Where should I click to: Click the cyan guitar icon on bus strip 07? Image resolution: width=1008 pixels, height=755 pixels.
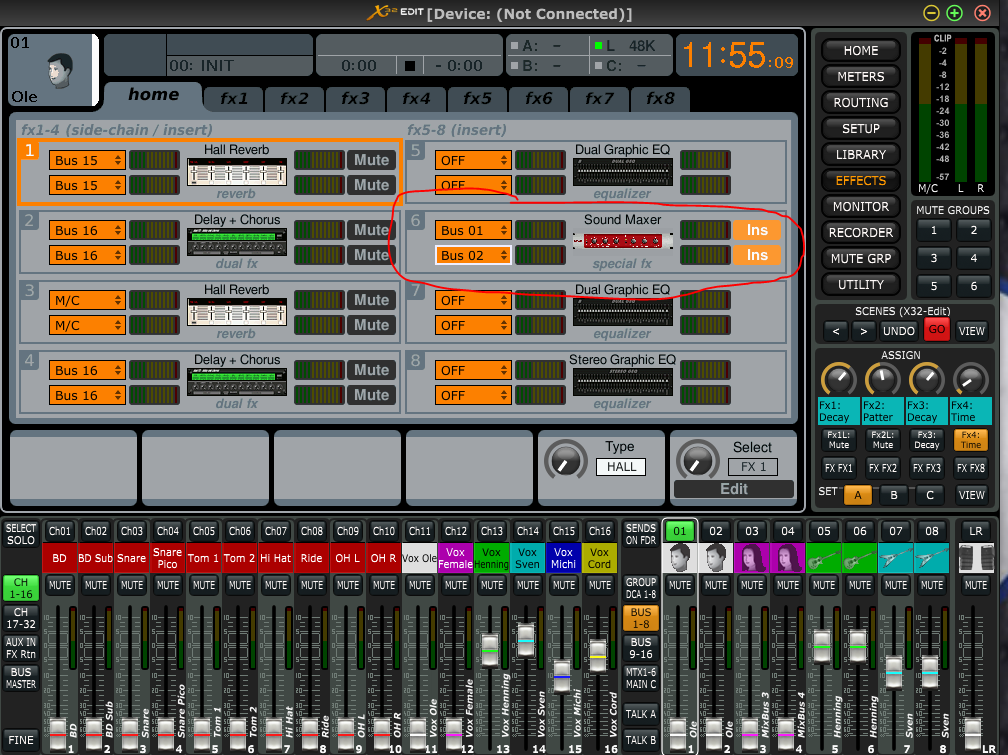[x=896, y=558]
